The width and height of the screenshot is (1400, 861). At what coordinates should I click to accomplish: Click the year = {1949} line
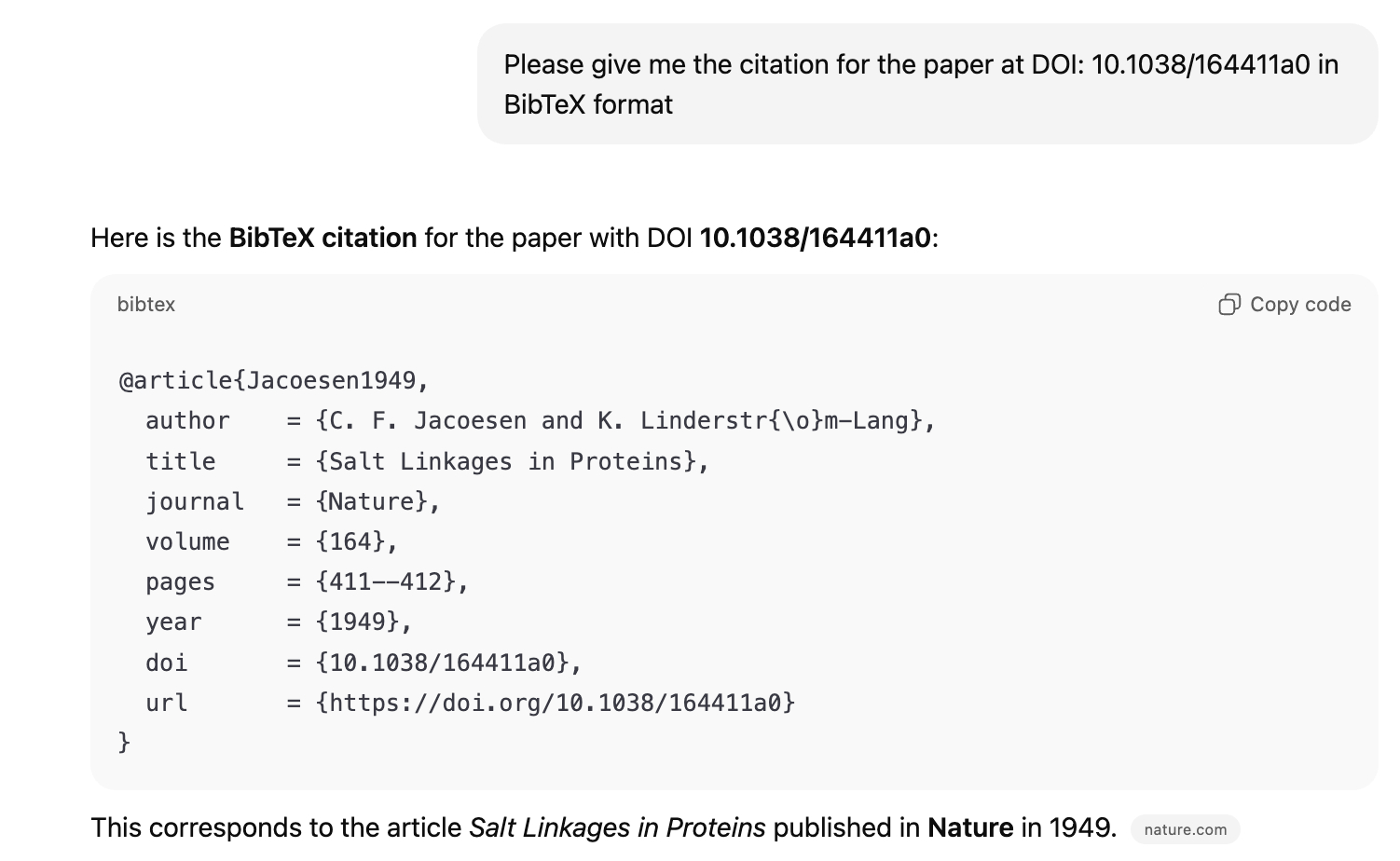pyautogui.click(x=279, y=622)
